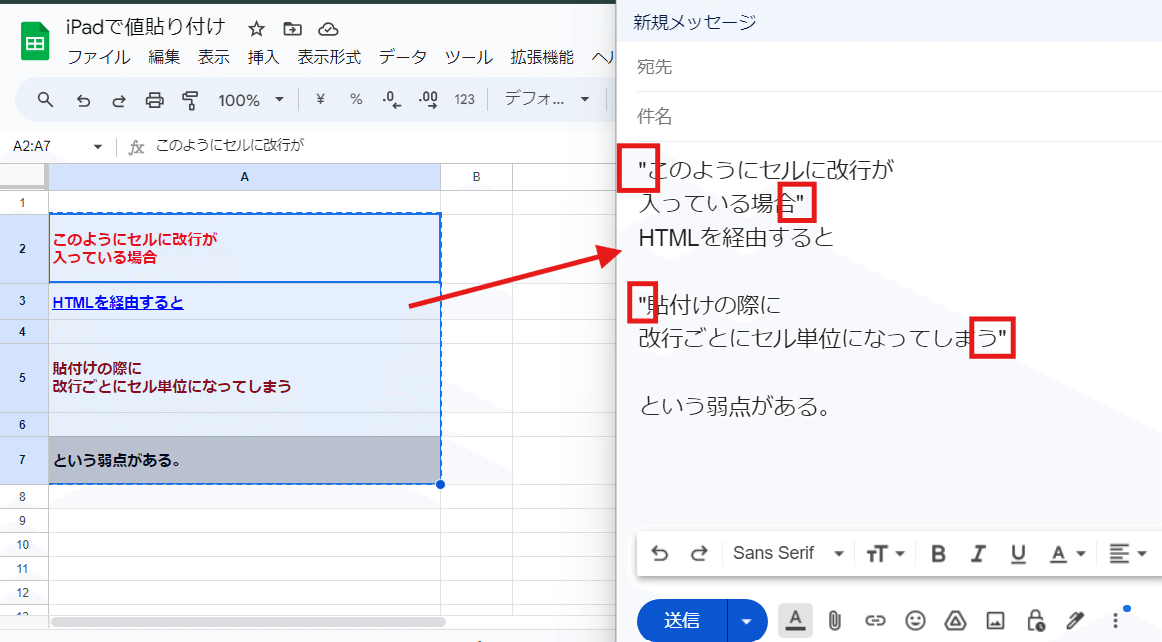
Task: Click the move-to-folder icon beside title
Action: click(x=293, y=29)
